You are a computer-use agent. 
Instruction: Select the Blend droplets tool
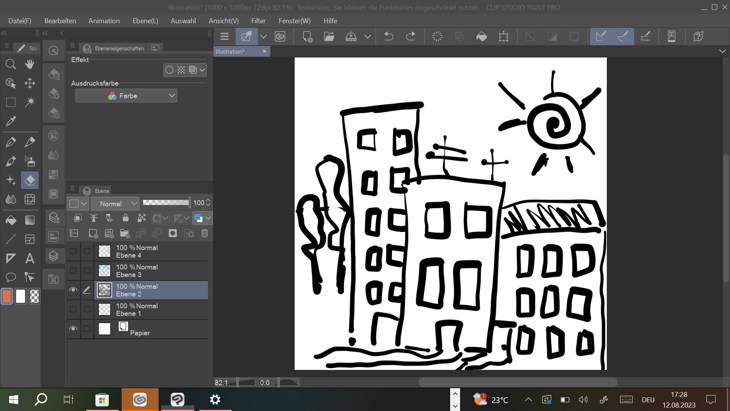[11, 200]
